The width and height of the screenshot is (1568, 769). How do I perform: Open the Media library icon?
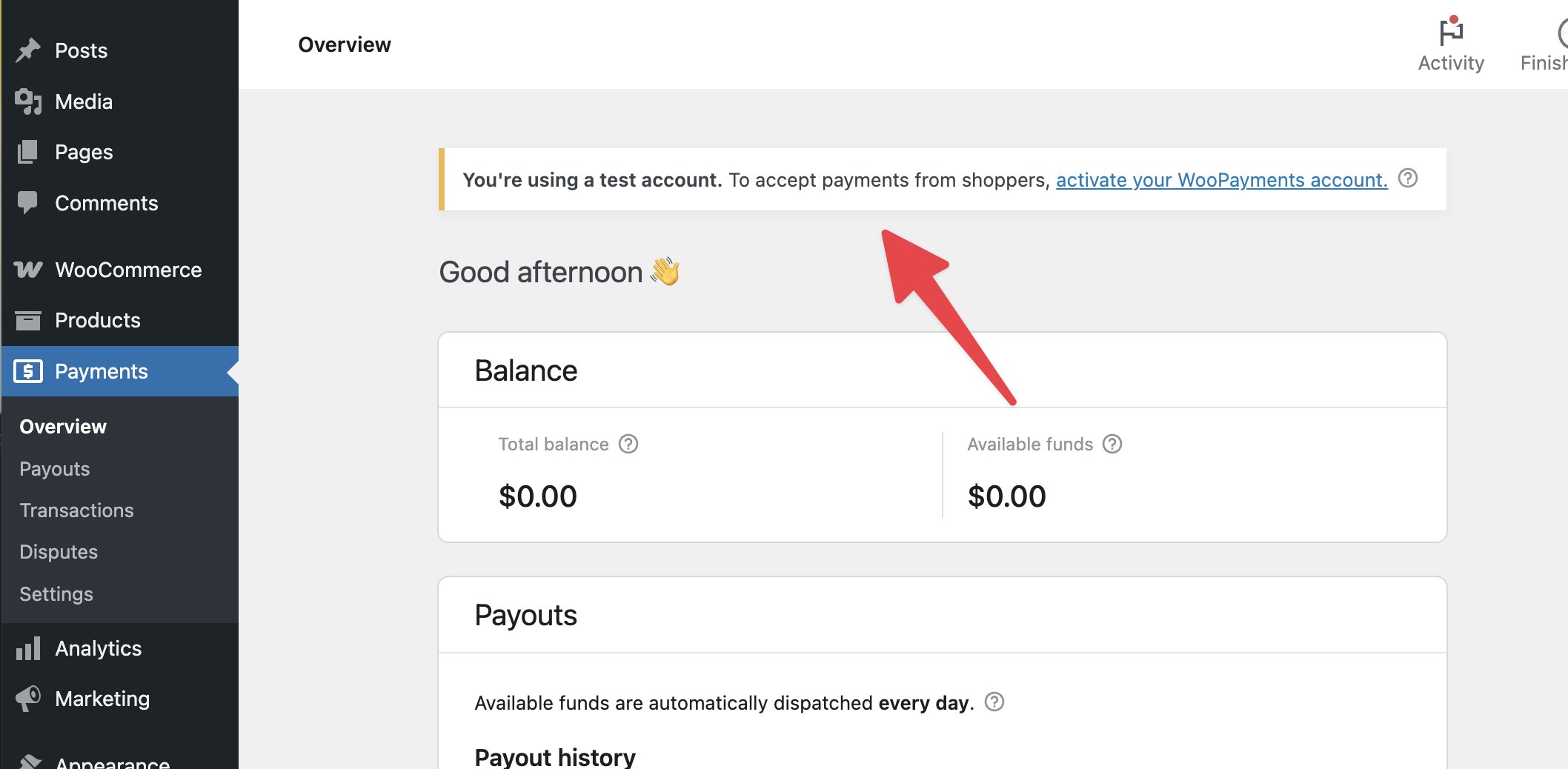(28, 101)
